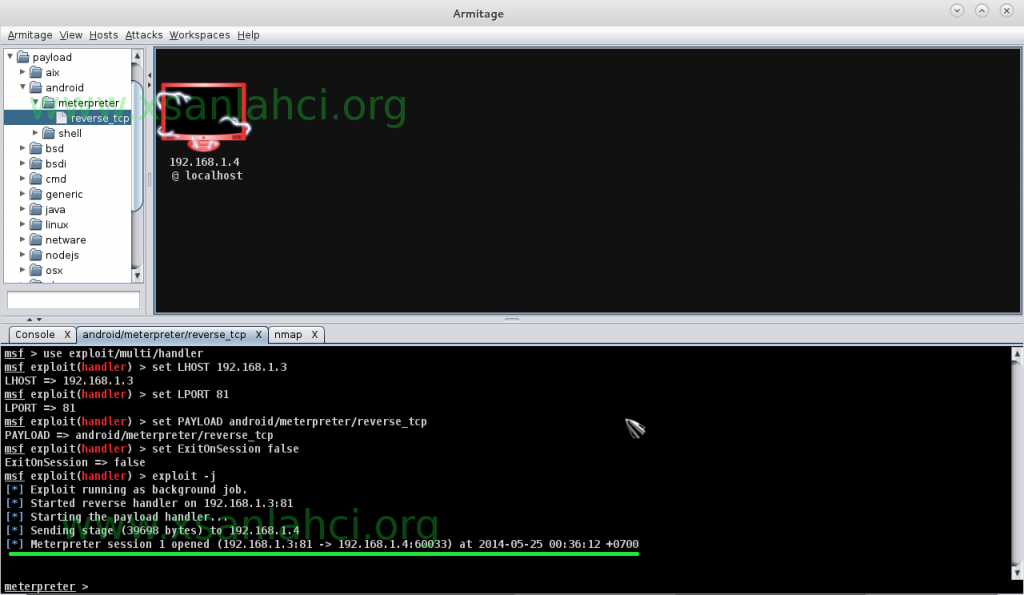Viewport: 1024px width, 595px height.
Task: Click the shell folder icon
Action: coord(48,133)
